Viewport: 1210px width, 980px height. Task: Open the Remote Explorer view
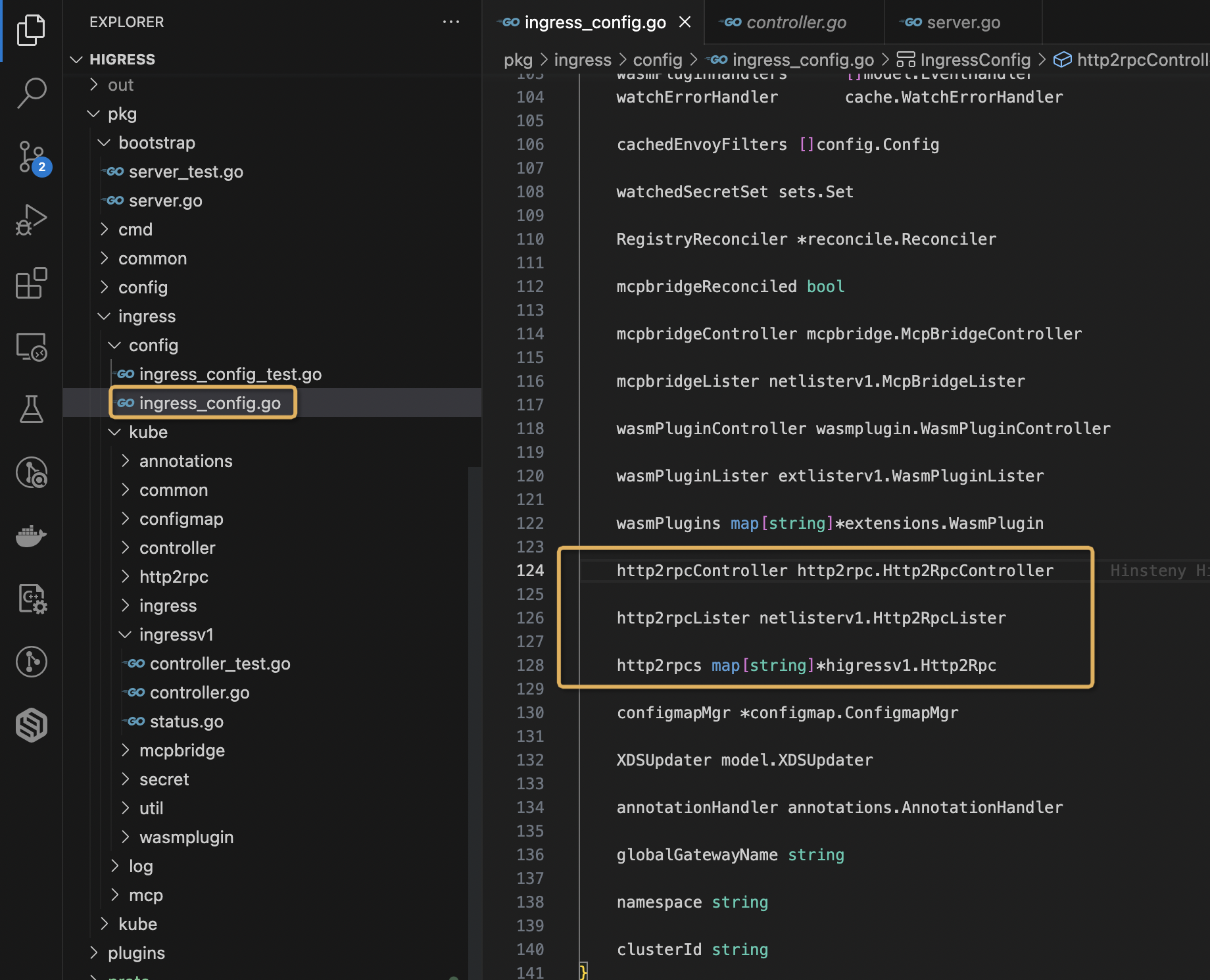point(31,347)
